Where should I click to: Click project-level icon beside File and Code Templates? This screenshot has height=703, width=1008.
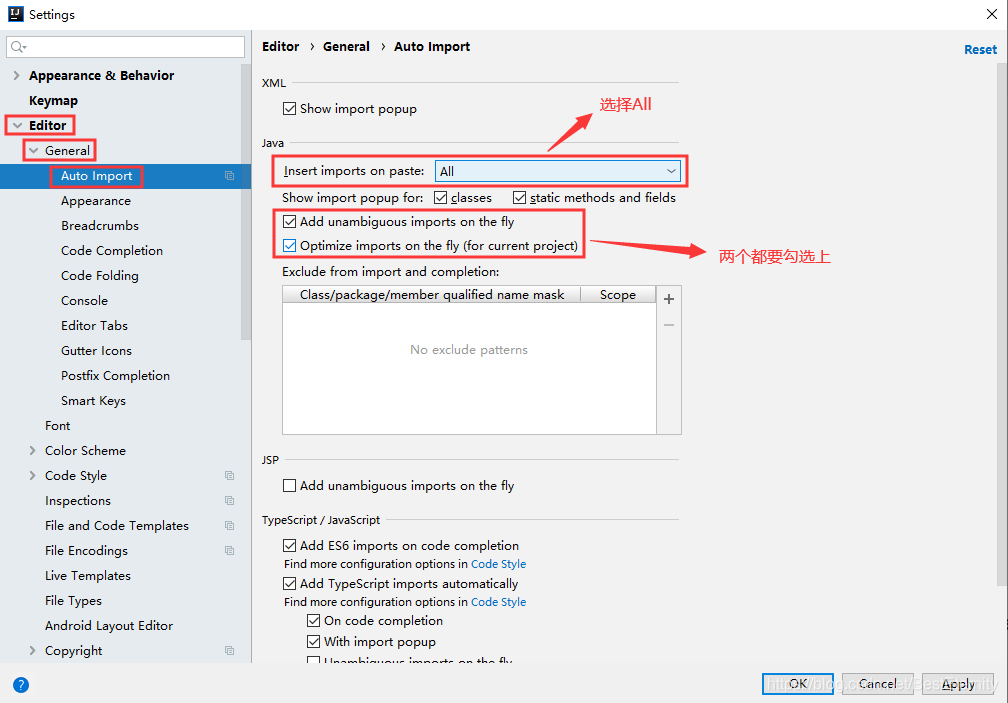(230, 526)
